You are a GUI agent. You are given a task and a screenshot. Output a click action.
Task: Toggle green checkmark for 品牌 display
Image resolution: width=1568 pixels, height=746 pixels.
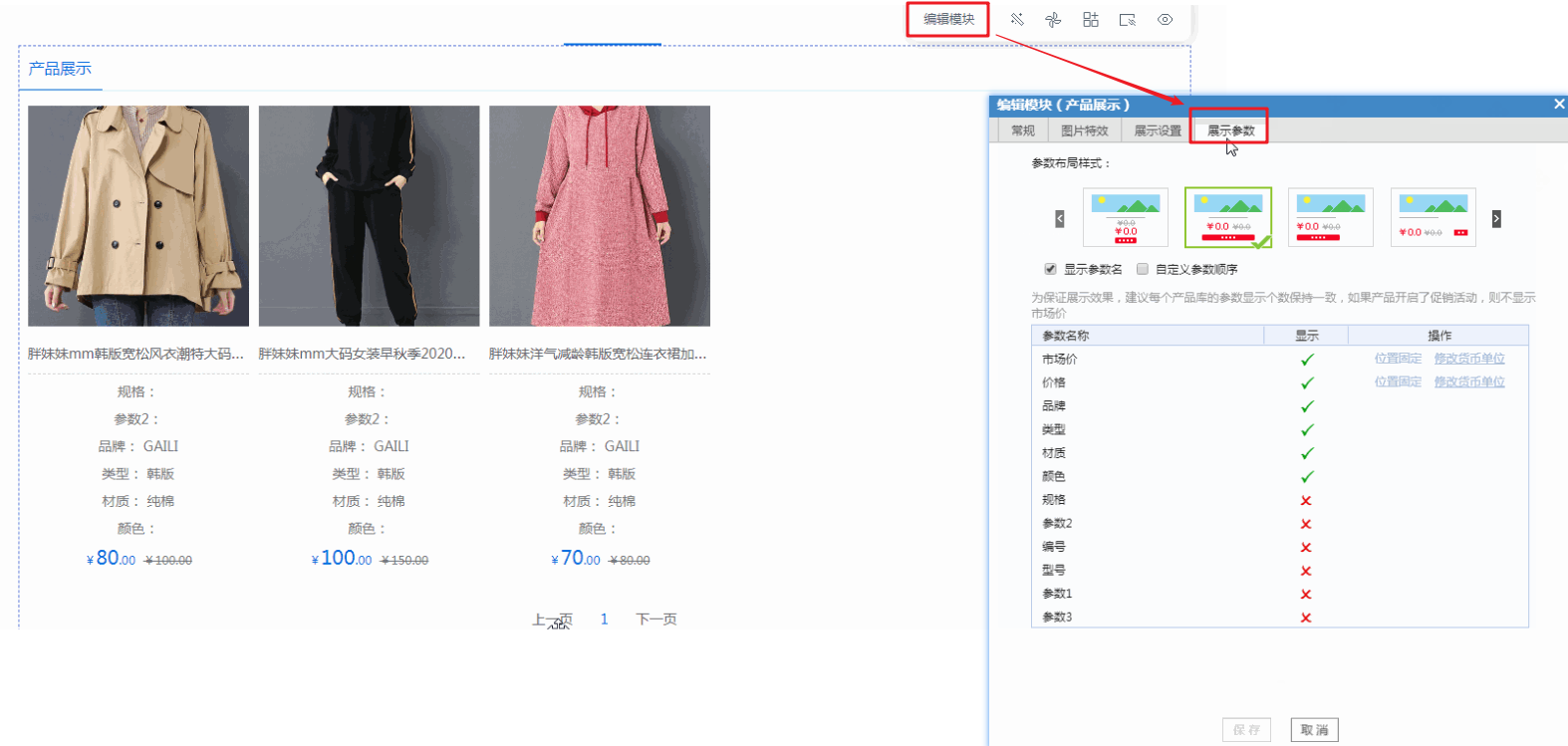[1307, 406]
